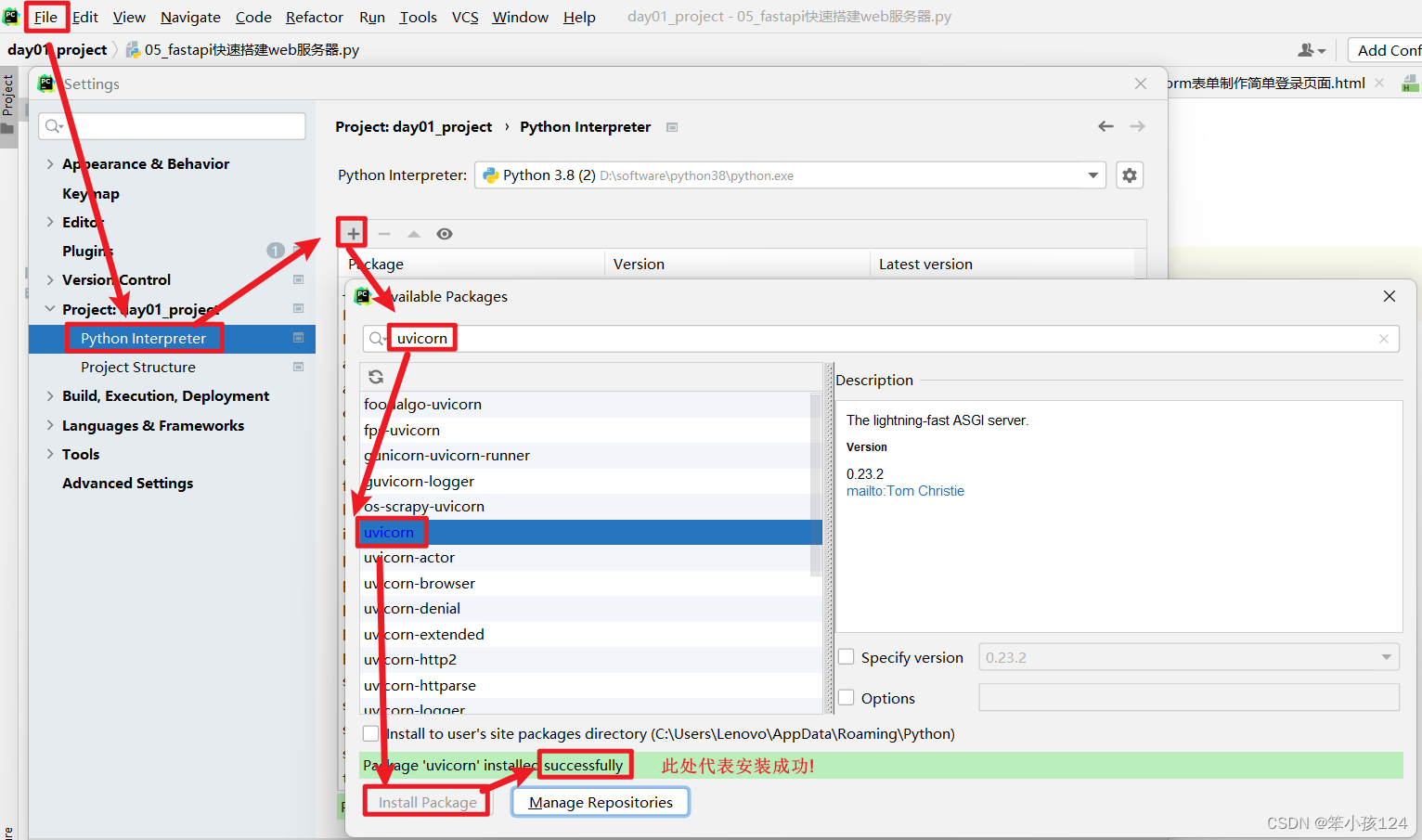Expand the Editor settings node
The image size is (1422, 840).
[x=50, y=222]
